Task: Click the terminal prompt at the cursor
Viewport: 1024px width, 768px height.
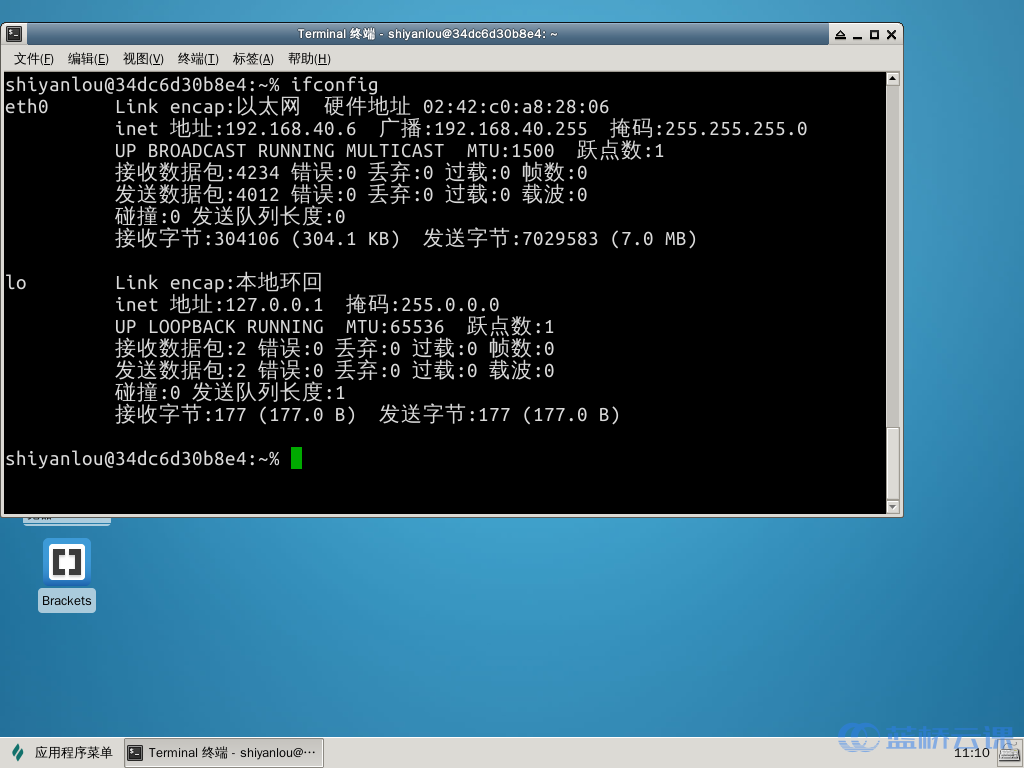Action: tap(295, 459)
